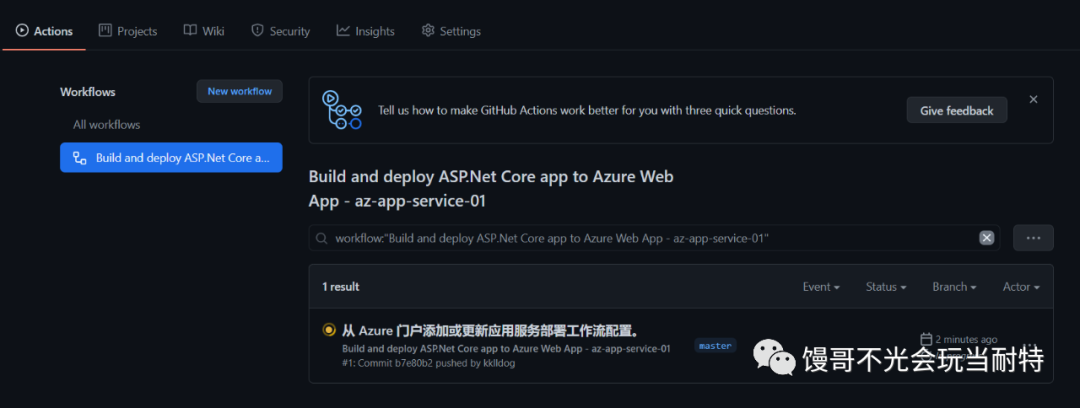Click the workflow title heading az-app-service-01
Image resolution: width=1080 pixels, height=408 pixels.
(x=491, y=189)
